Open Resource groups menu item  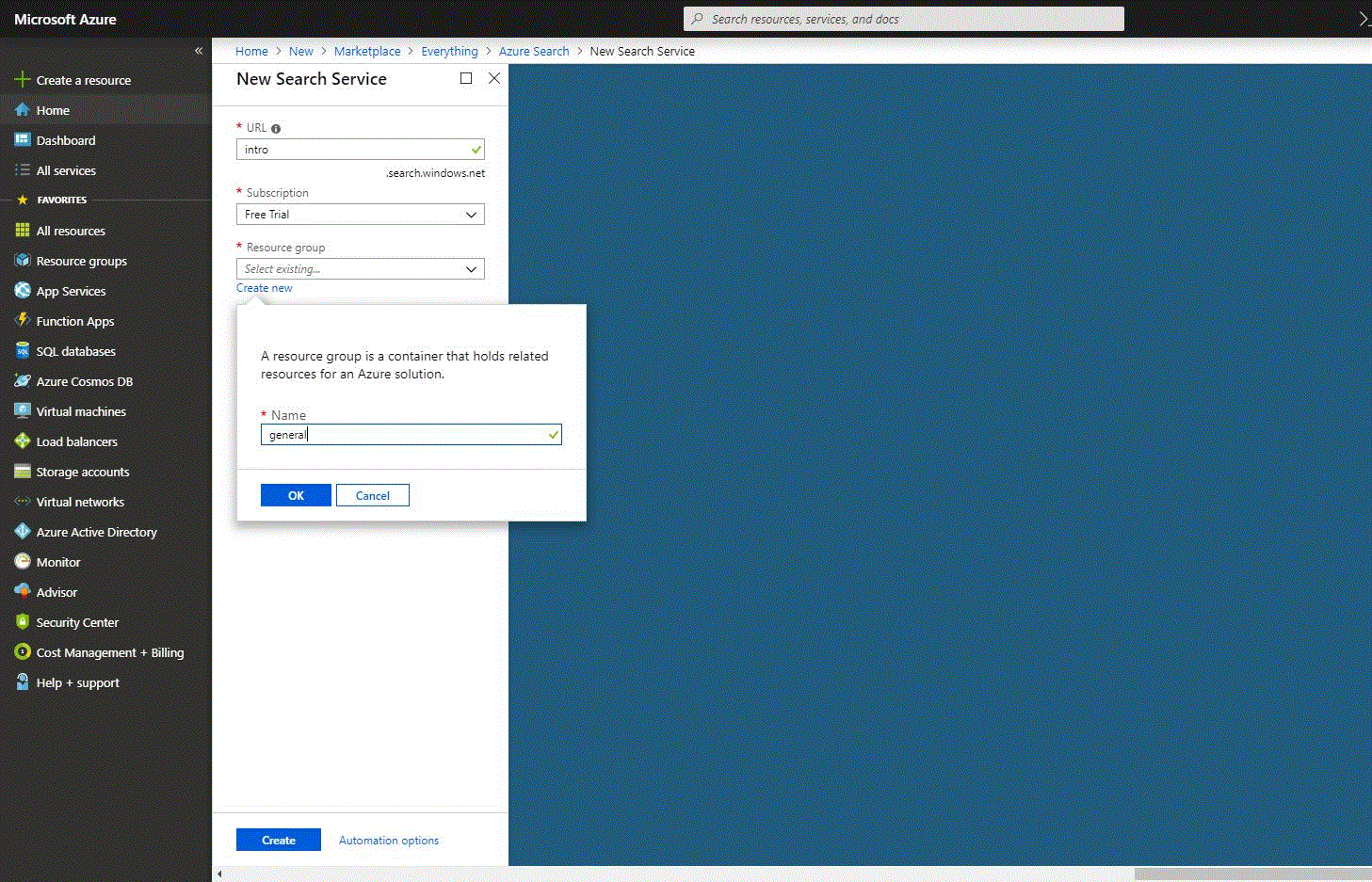105,261
